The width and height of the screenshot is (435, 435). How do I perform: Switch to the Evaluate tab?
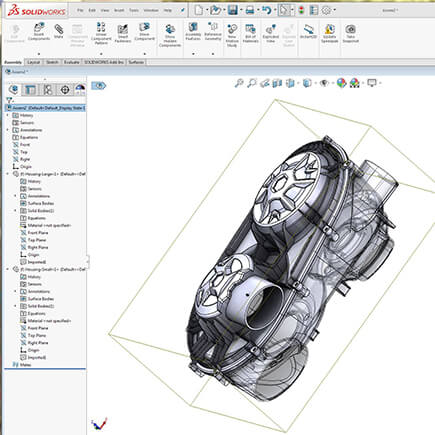click(72, 62)
